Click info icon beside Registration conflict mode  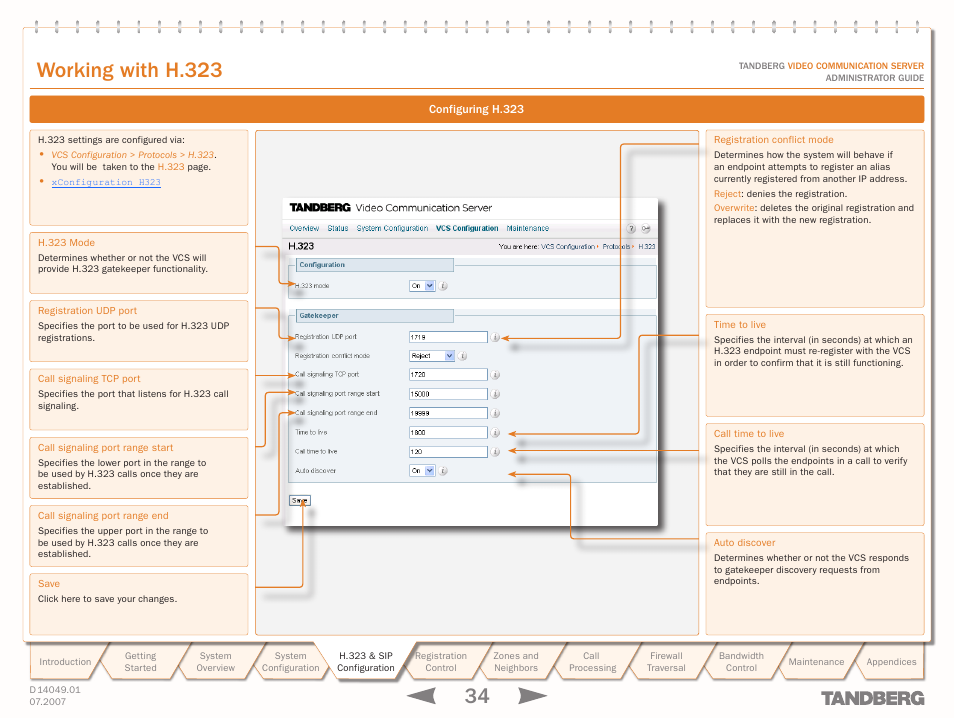click(x=462, y=356)
